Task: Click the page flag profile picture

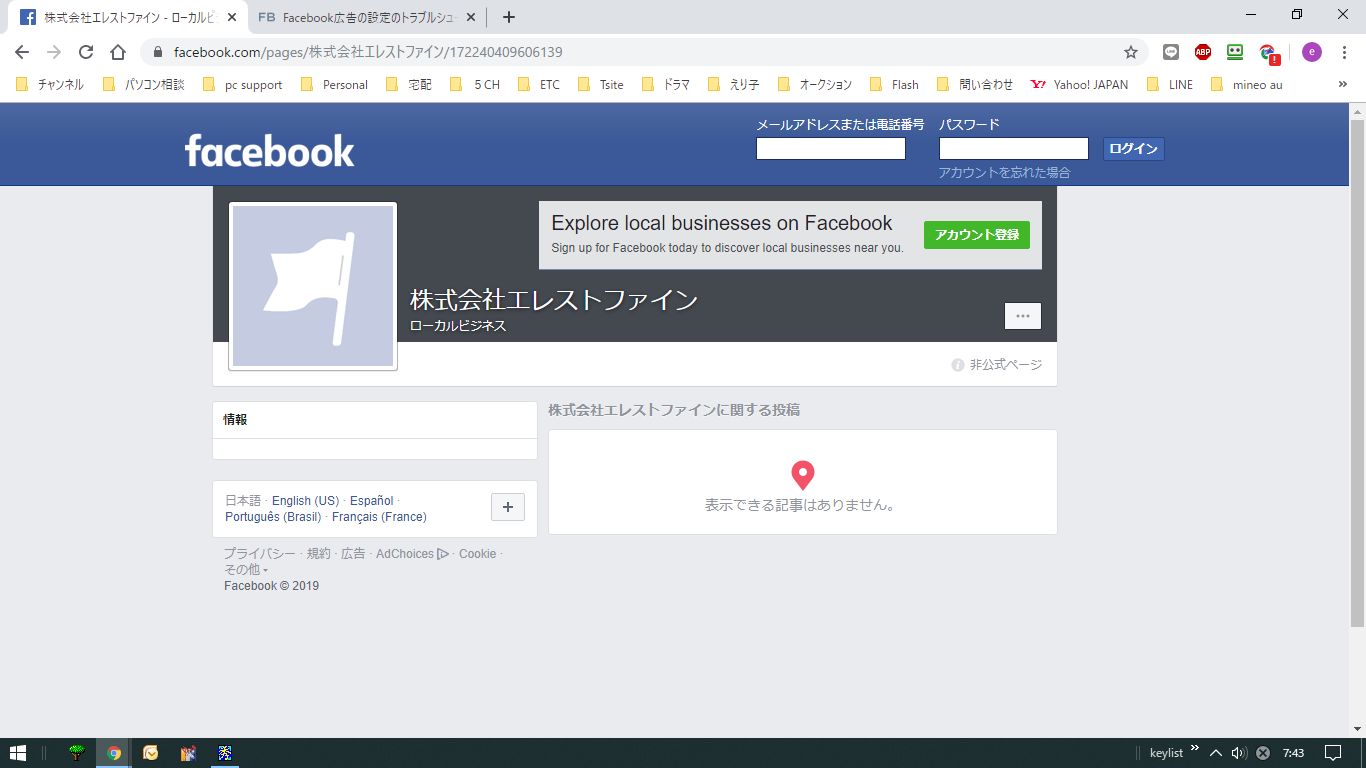Action: tap(313, 286)
